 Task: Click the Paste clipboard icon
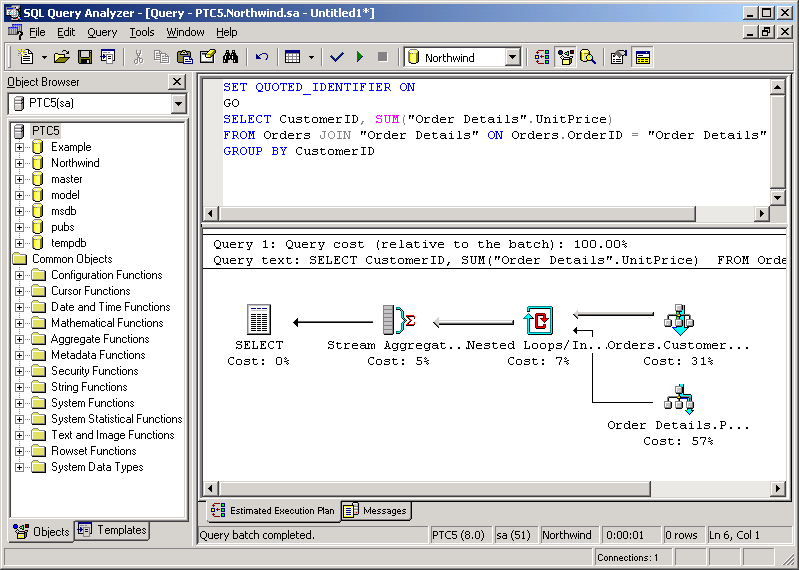(x=184, y=57)
